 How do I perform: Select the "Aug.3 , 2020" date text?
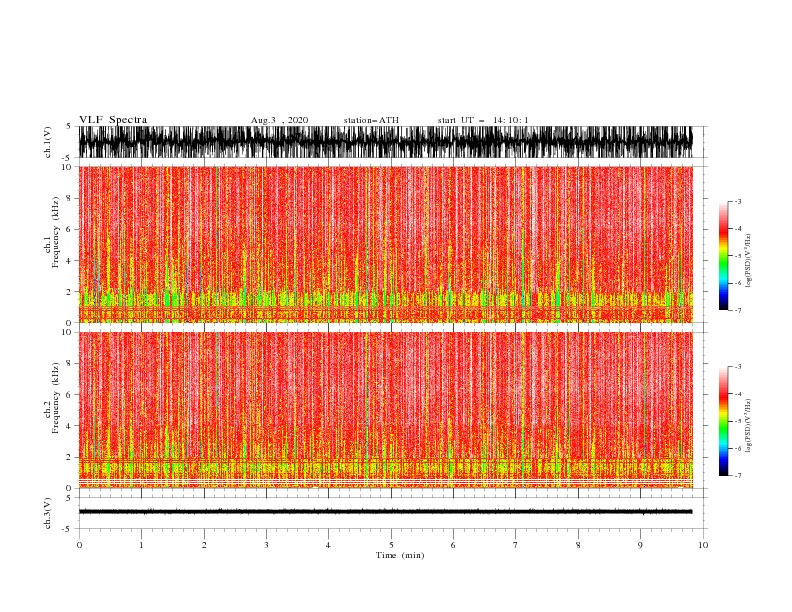click(x=279, y=120)
